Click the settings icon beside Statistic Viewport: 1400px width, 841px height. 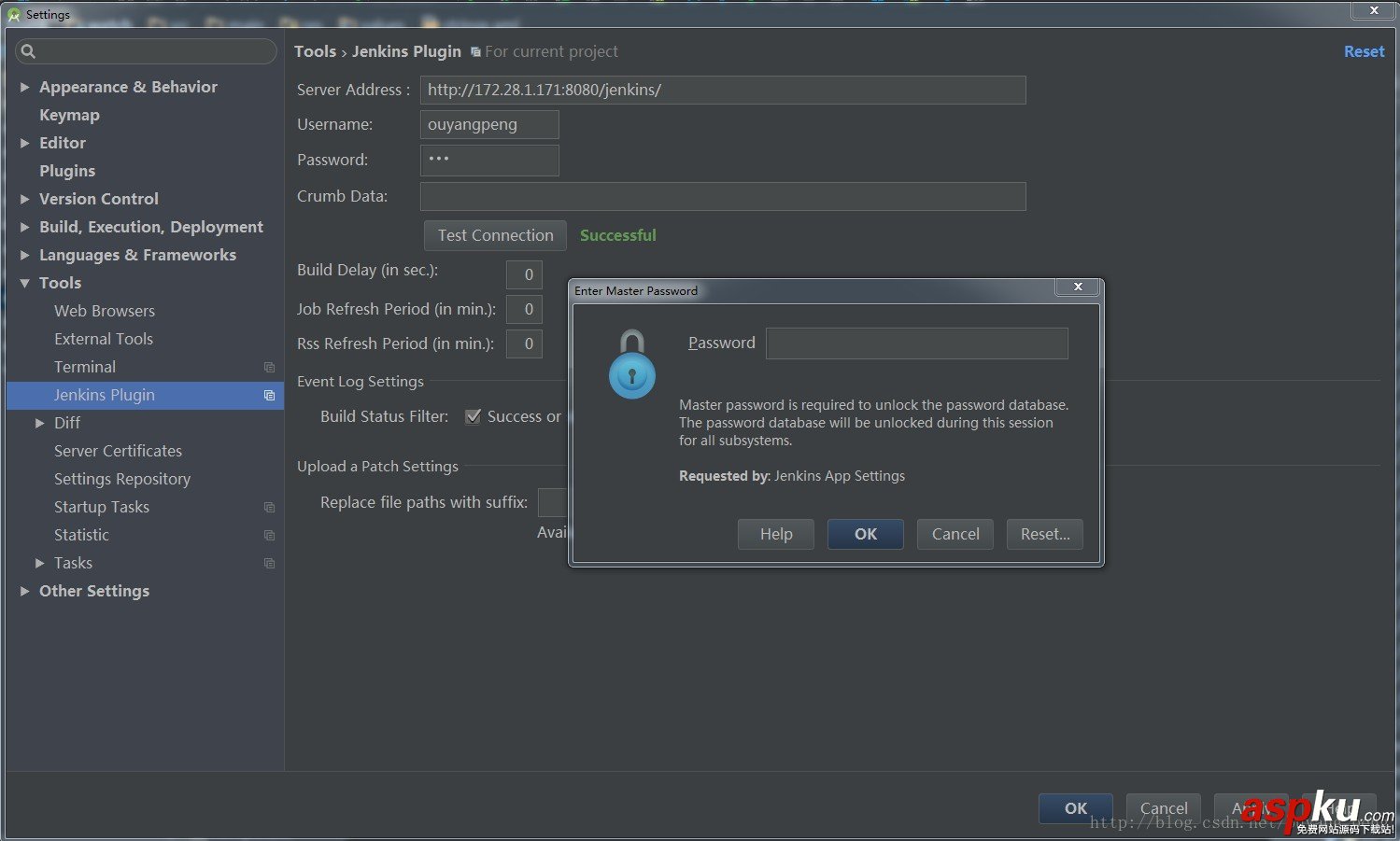tap(270, 535)
